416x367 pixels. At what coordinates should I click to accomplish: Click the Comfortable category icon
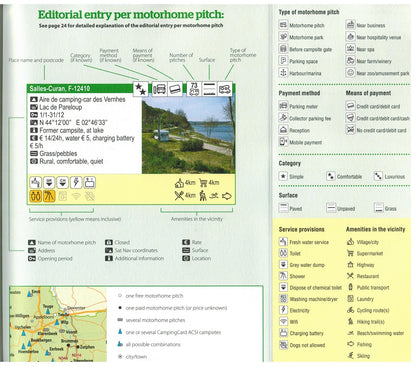tap(331, 176)
